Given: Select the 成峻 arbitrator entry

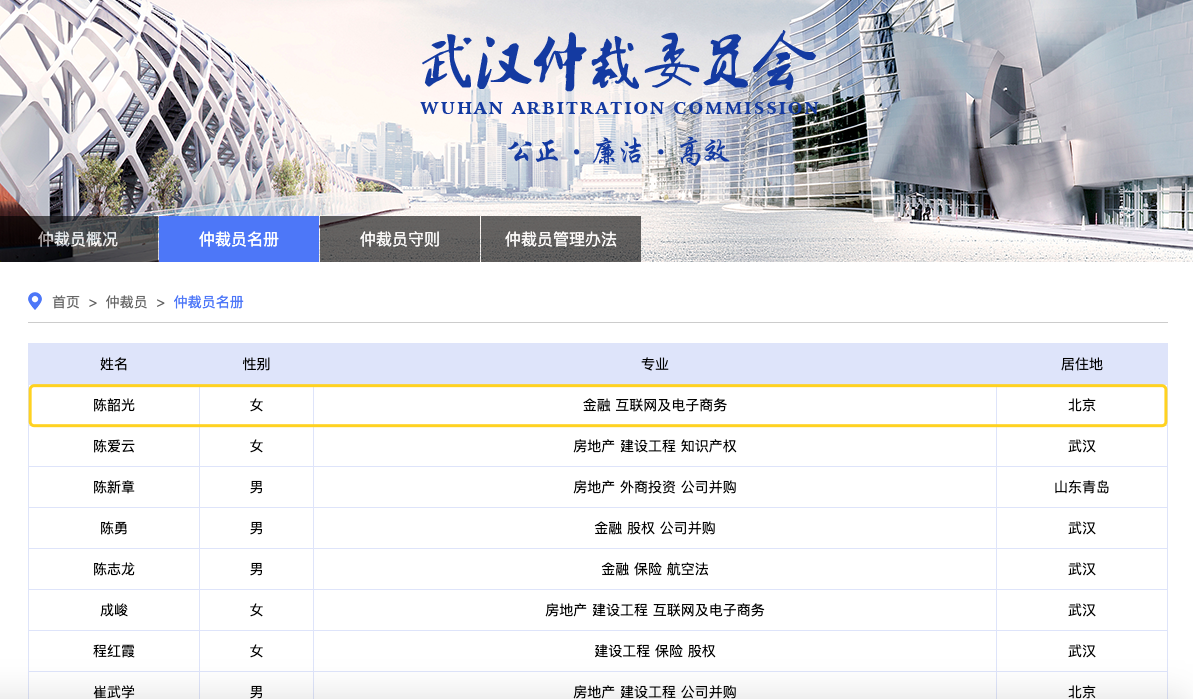Looking at the screenshot, I should point(114,610).
